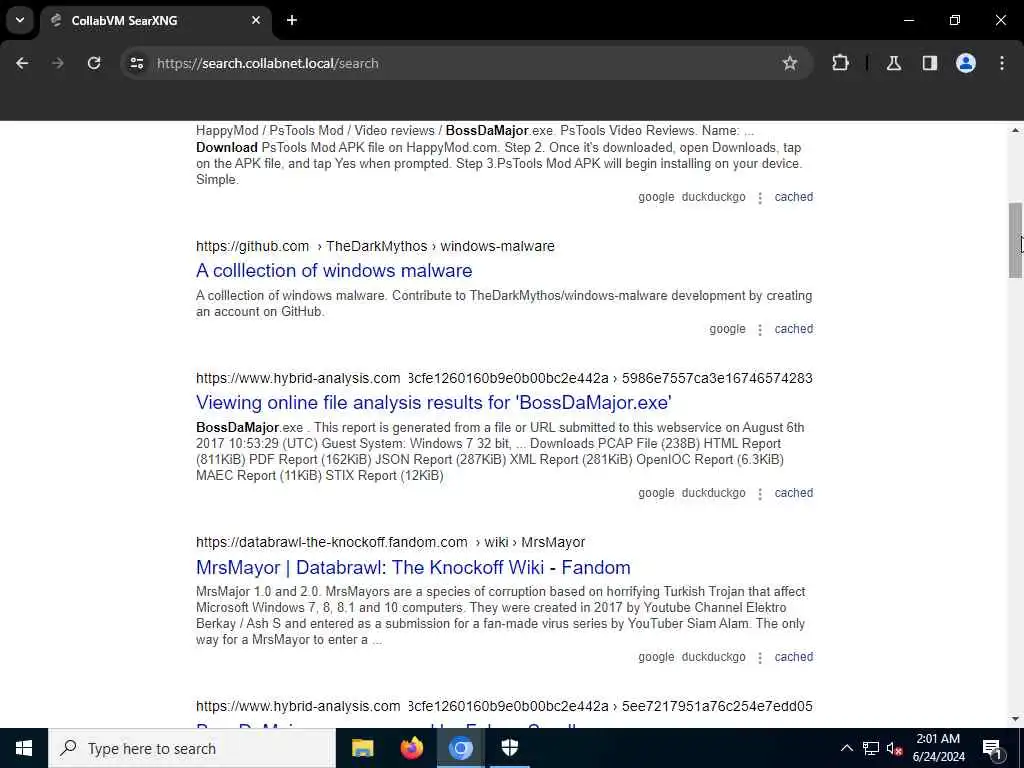The image size is (1024, 768).
Task: Open the clock showing 2:01 AM
Action: [x=938, y=748]
